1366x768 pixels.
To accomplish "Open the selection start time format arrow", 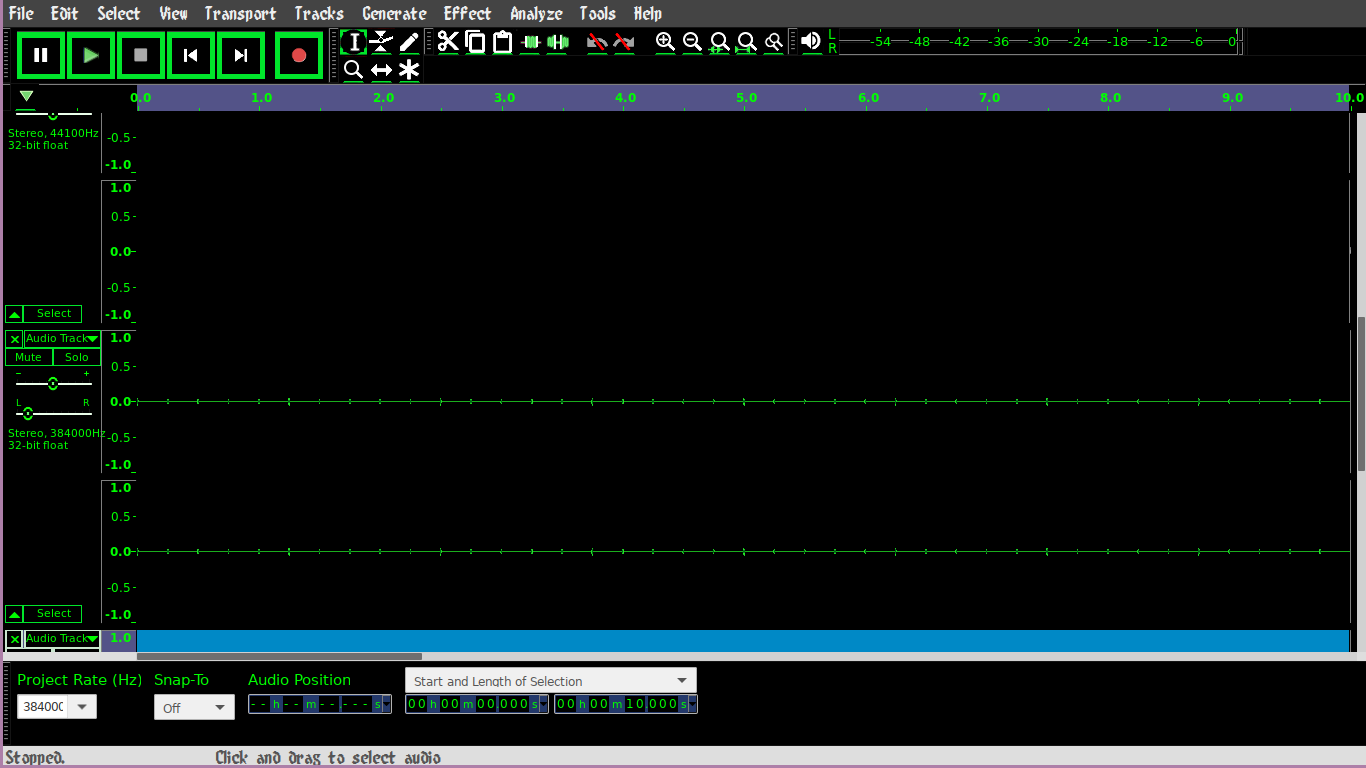I will coord(544,704).
